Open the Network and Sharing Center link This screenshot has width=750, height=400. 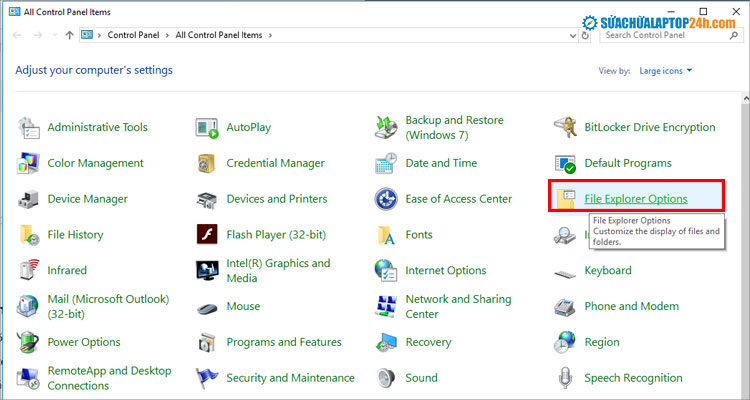(458, 306)
